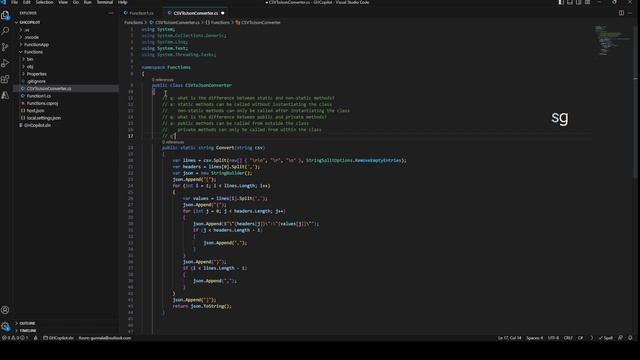Viewport: 640px width, 360px height.
Task: Open the Go menu
Action: pyautogui.click(x=76, y=2)
